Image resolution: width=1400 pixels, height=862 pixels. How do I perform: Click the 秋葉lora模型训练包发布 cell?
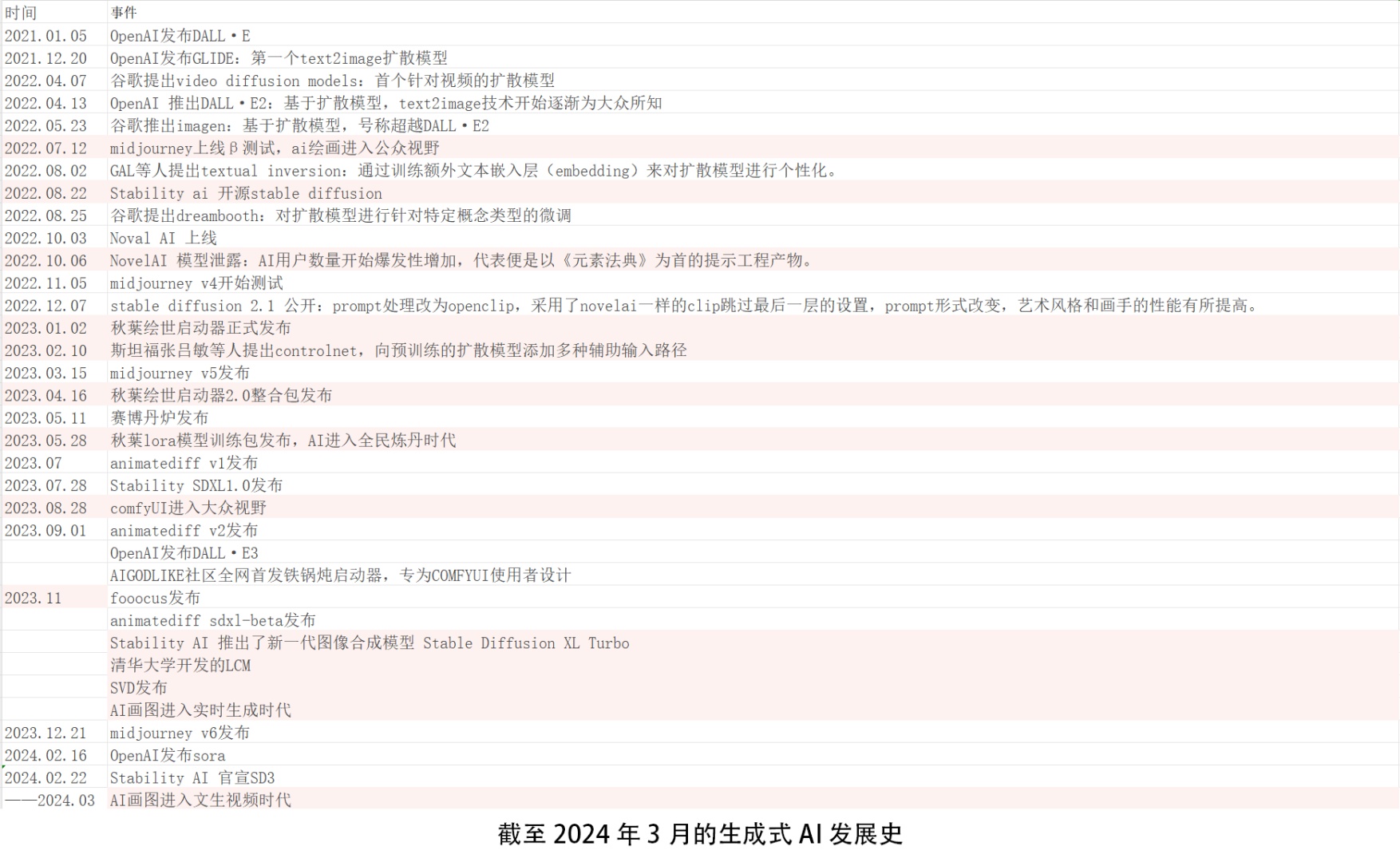click(x=753, y=440)
